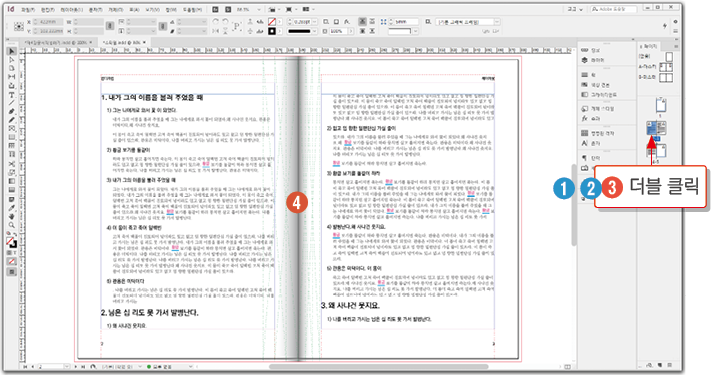Open Pages panel flyout menu

[x=676, y=46]
